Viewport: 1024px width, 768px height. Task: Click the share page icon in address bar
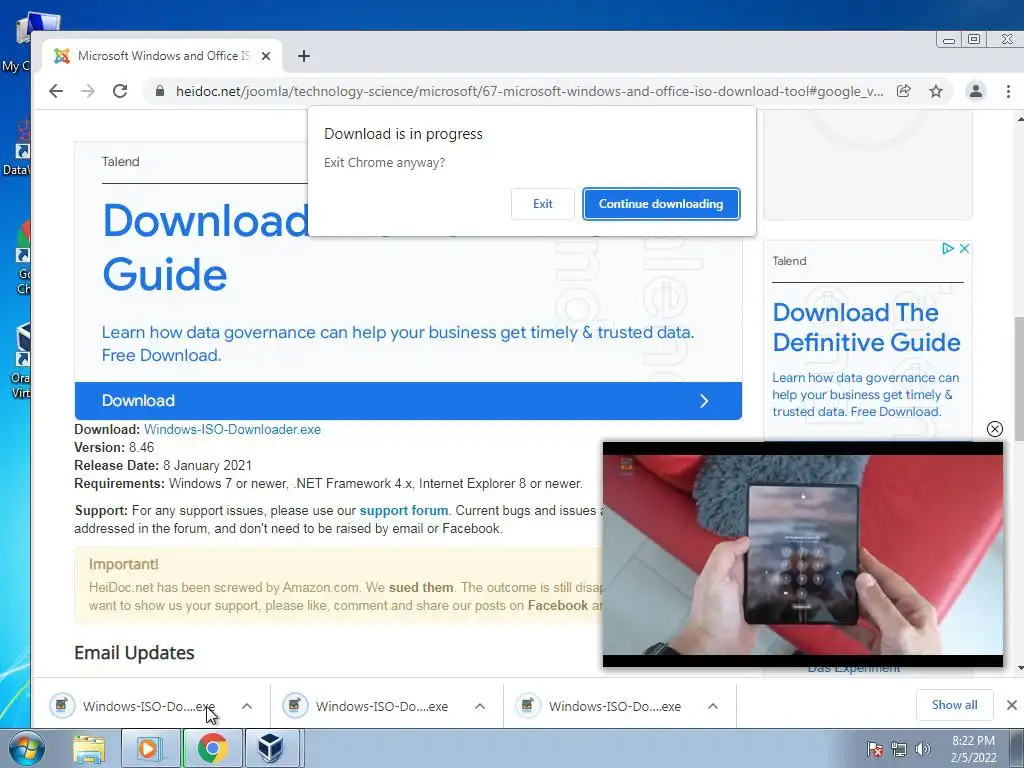[x=904, y=91]
